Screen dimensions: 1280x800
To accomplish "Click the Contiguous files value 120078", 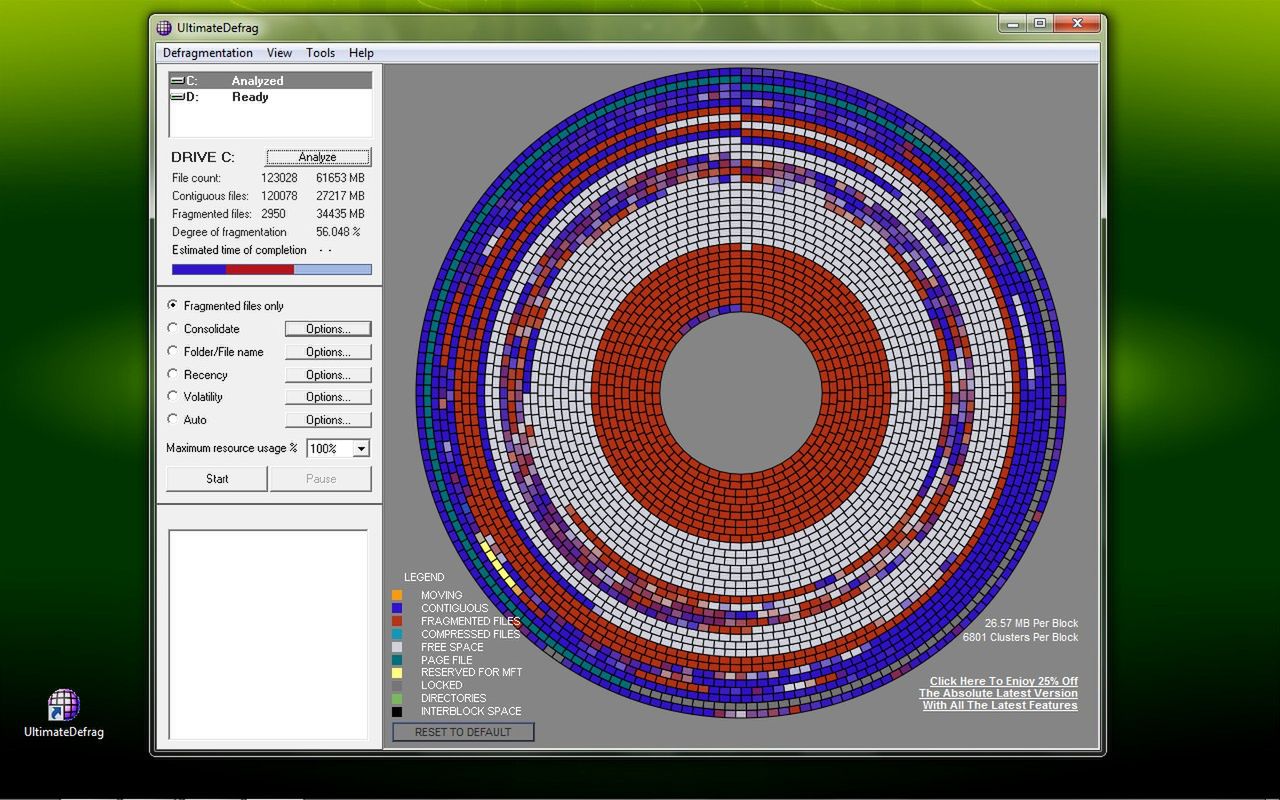I will pos(279,196).
